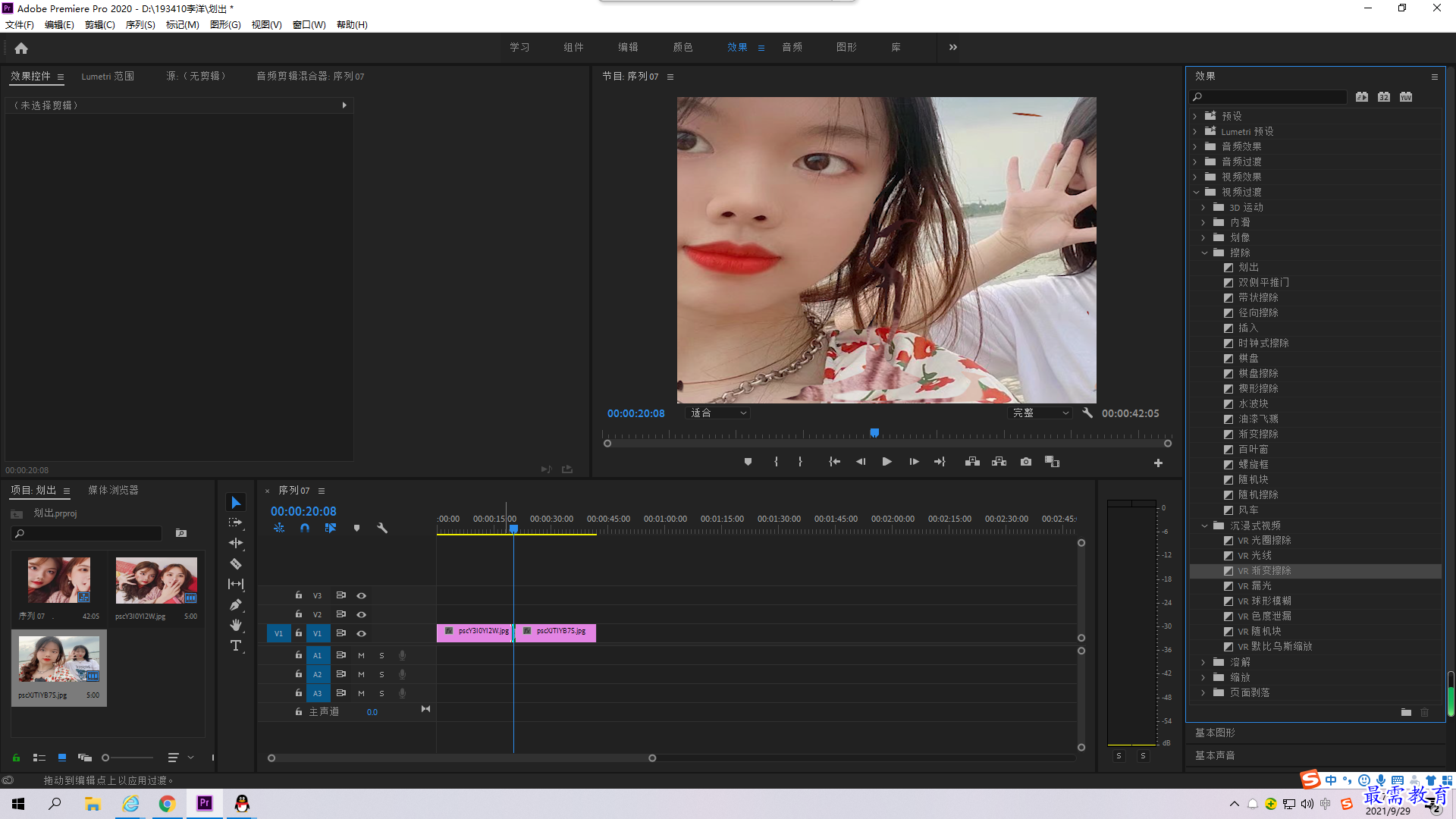Click the Home icon
Image resolution: width=1456 pixels, height=819 pixels.
coord(21,48)
